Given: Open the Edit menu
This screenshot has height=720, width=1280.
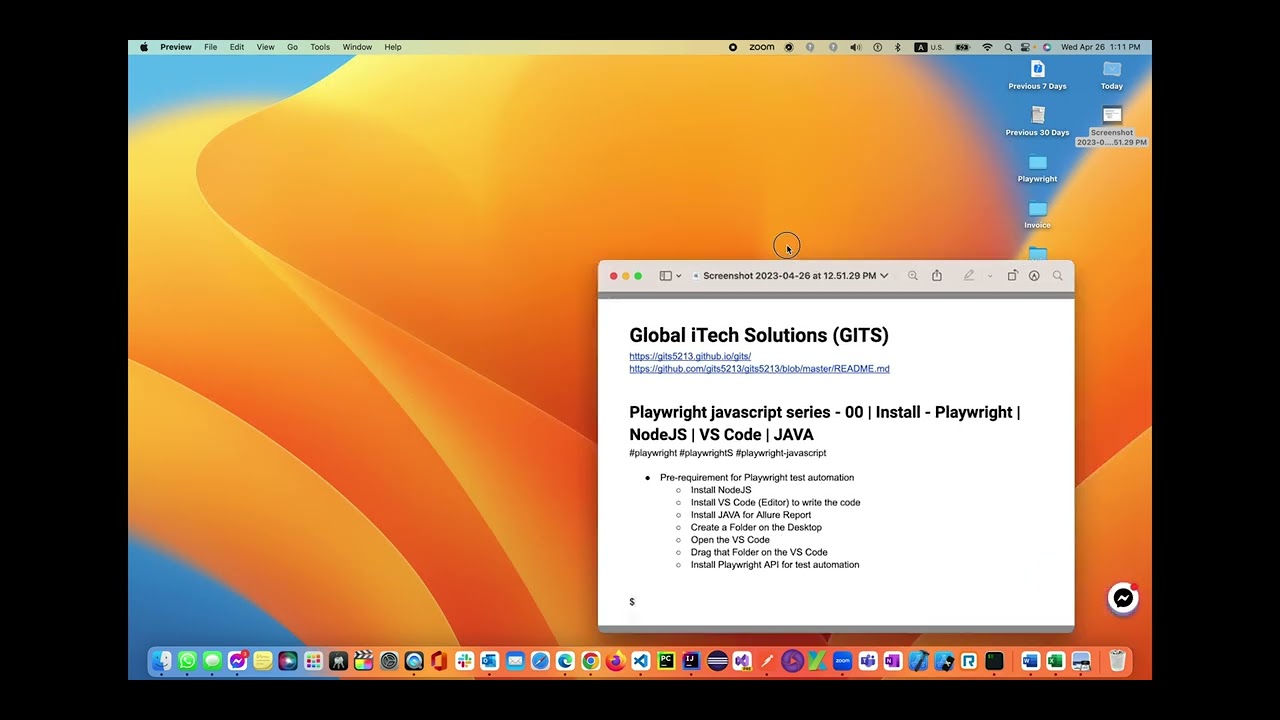Looking at the screenshot, I should pyautogui.click(x=237, y=47).
